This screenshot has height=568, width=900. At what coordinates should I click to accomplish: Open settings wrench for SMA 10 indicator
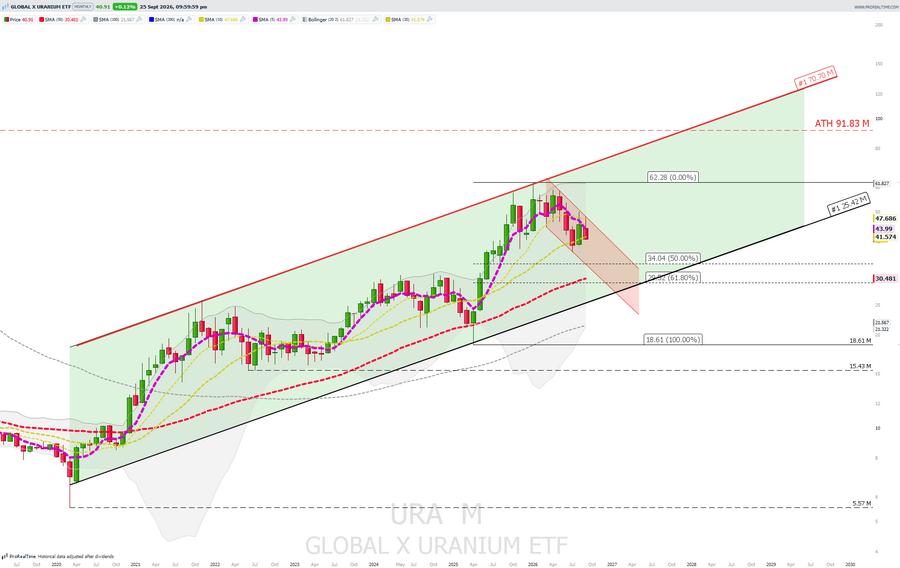coord(243,20)
